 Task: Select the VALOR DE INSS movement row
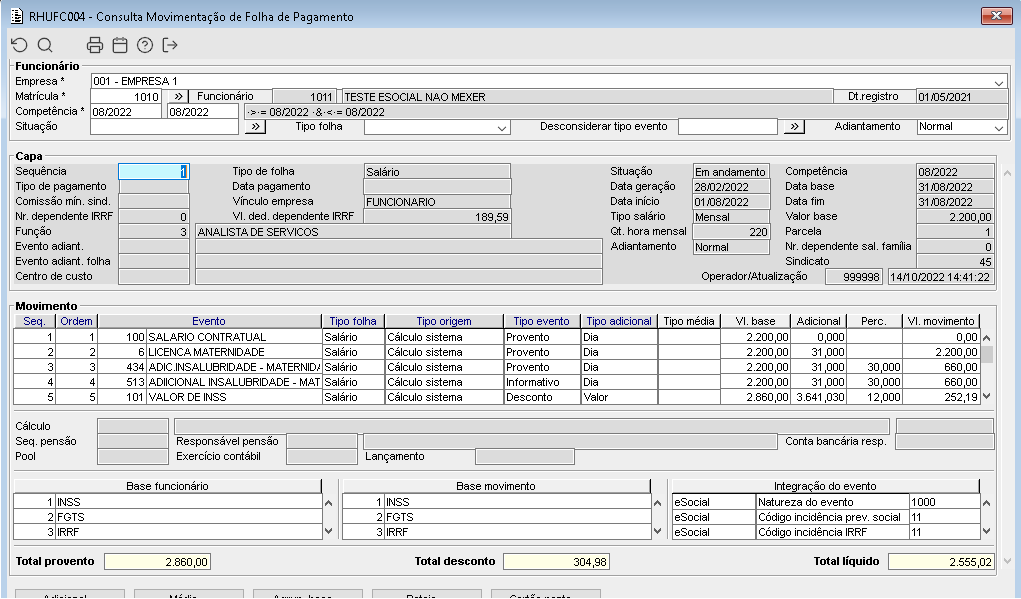(x=235, y=397)
